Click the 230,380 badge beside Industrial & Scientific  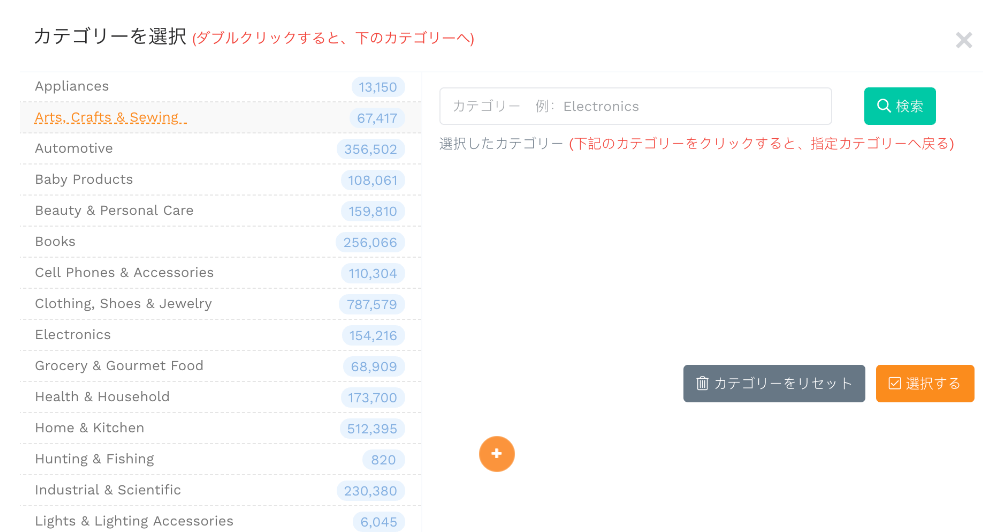pos(370,491)
